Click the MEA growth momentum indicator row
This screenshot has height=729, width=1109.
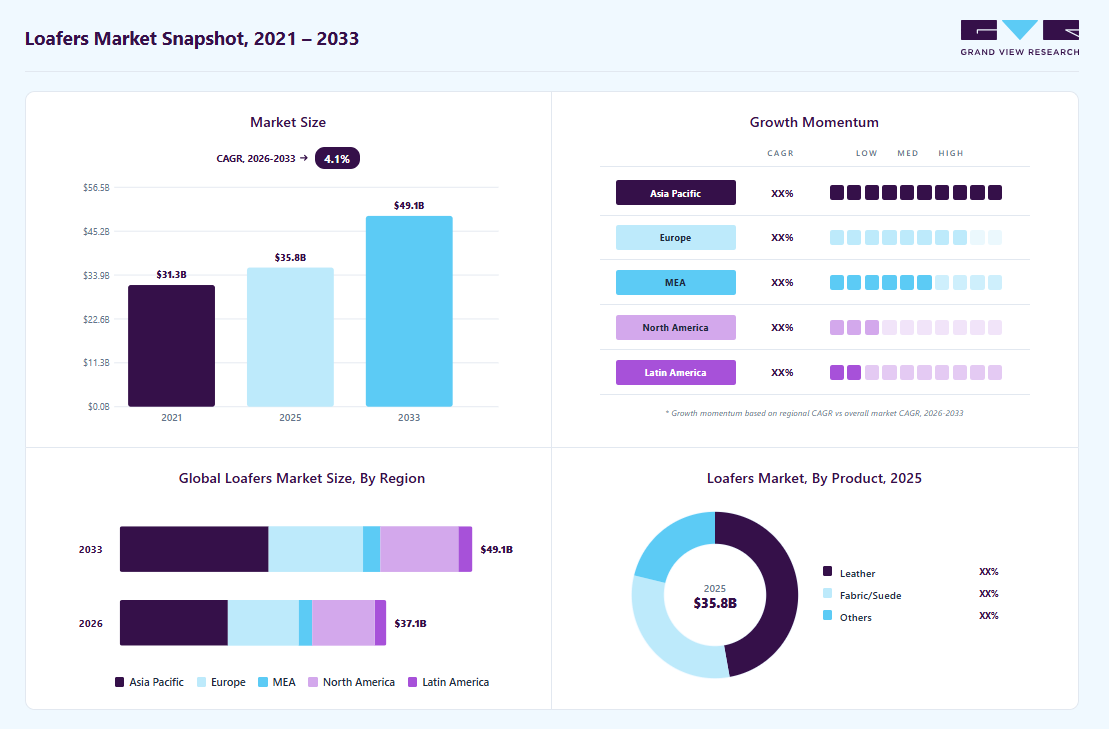point(916,282)
